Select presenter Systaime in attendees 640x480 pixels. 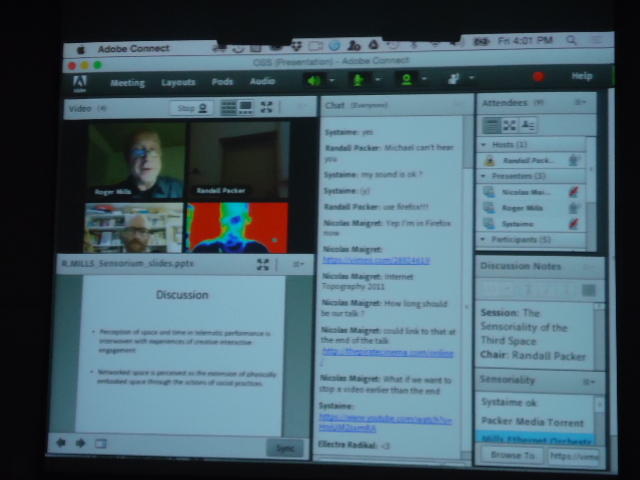[x=532, y=224]
